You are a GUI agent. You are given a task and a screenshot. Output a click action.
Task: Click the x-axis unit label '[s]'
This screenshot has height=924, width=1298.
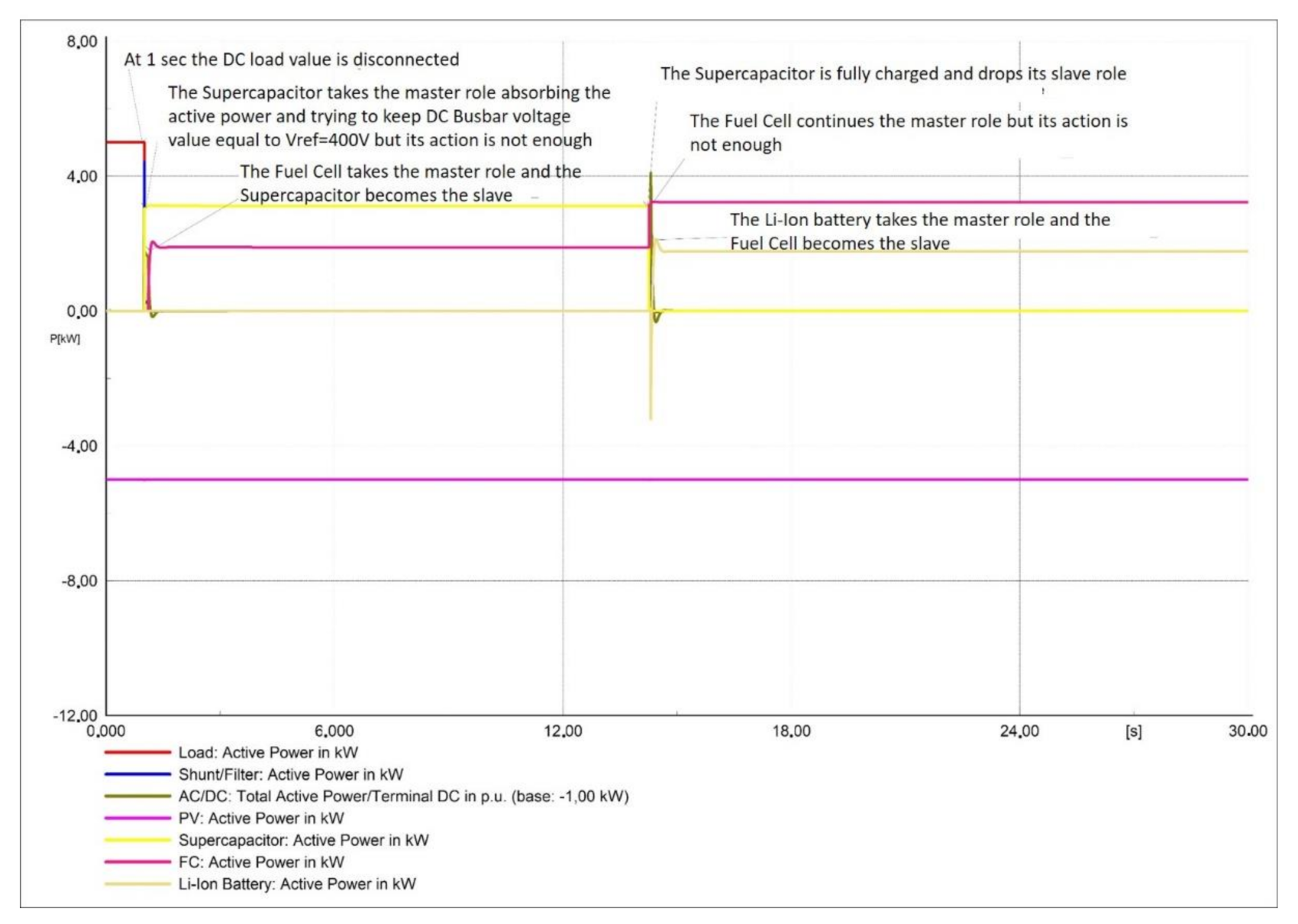1134,732
